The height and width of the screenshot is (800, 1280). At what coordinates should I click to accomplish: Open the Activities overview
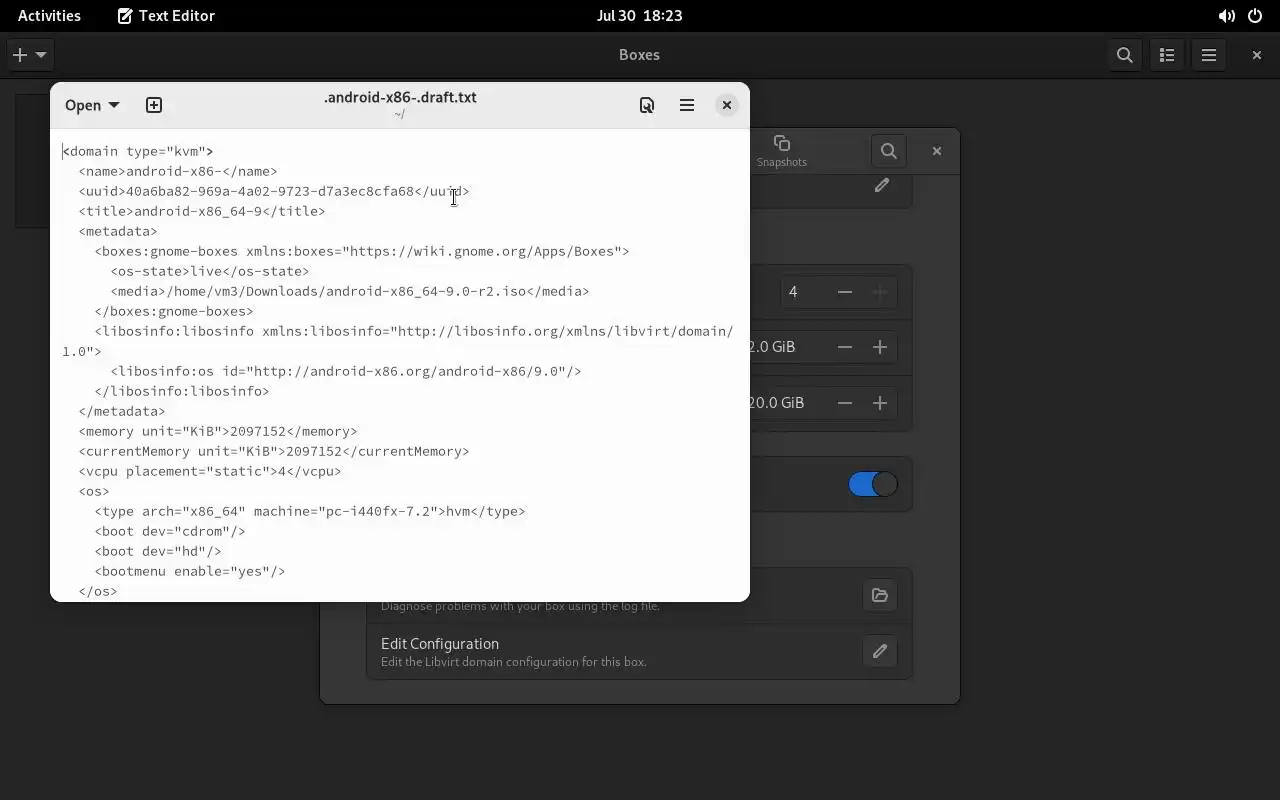click(x=49, y=16)
